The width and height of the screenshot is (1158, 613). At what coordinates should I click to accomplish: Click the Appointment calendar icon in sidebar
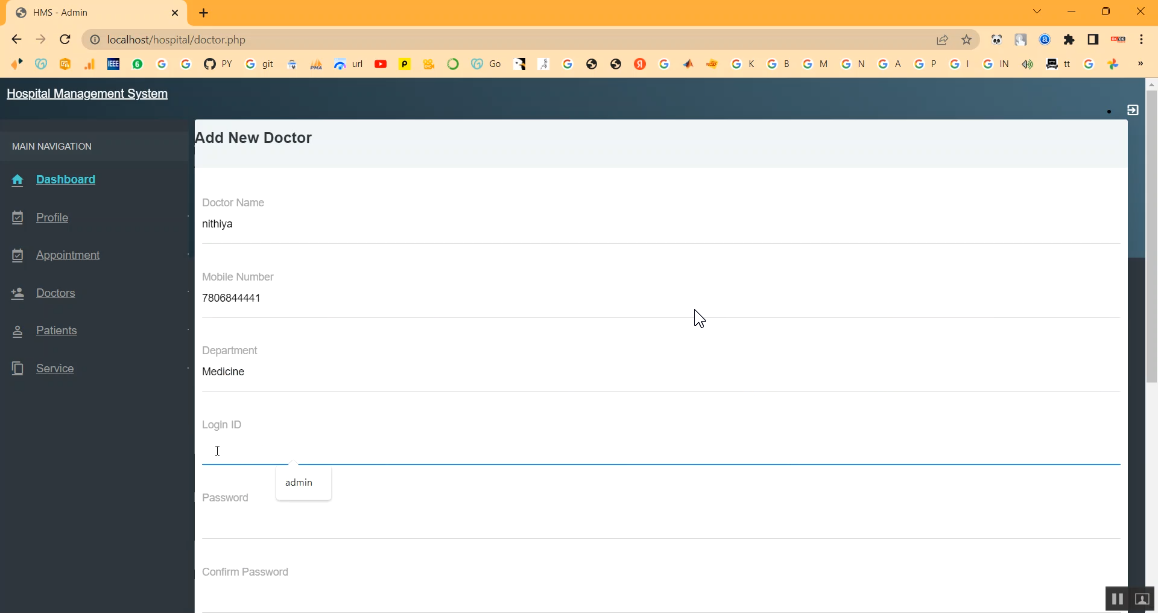[18, 255]
